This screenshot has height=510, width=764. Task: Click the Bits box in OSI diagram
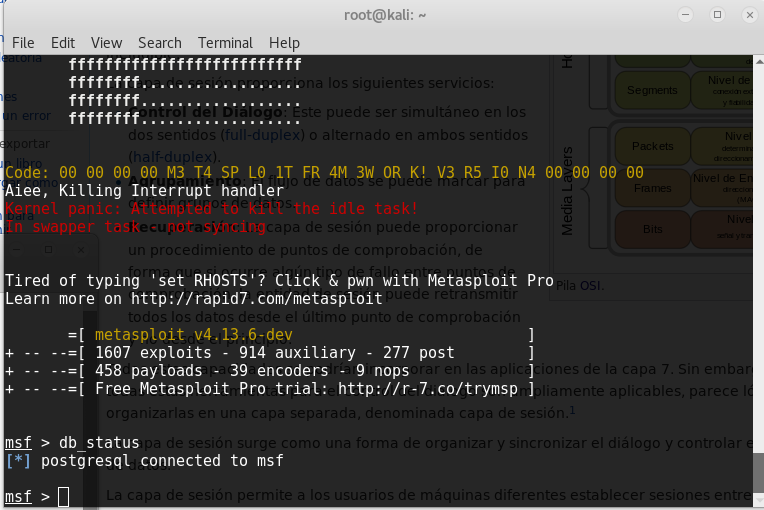[x=652, y=230]
